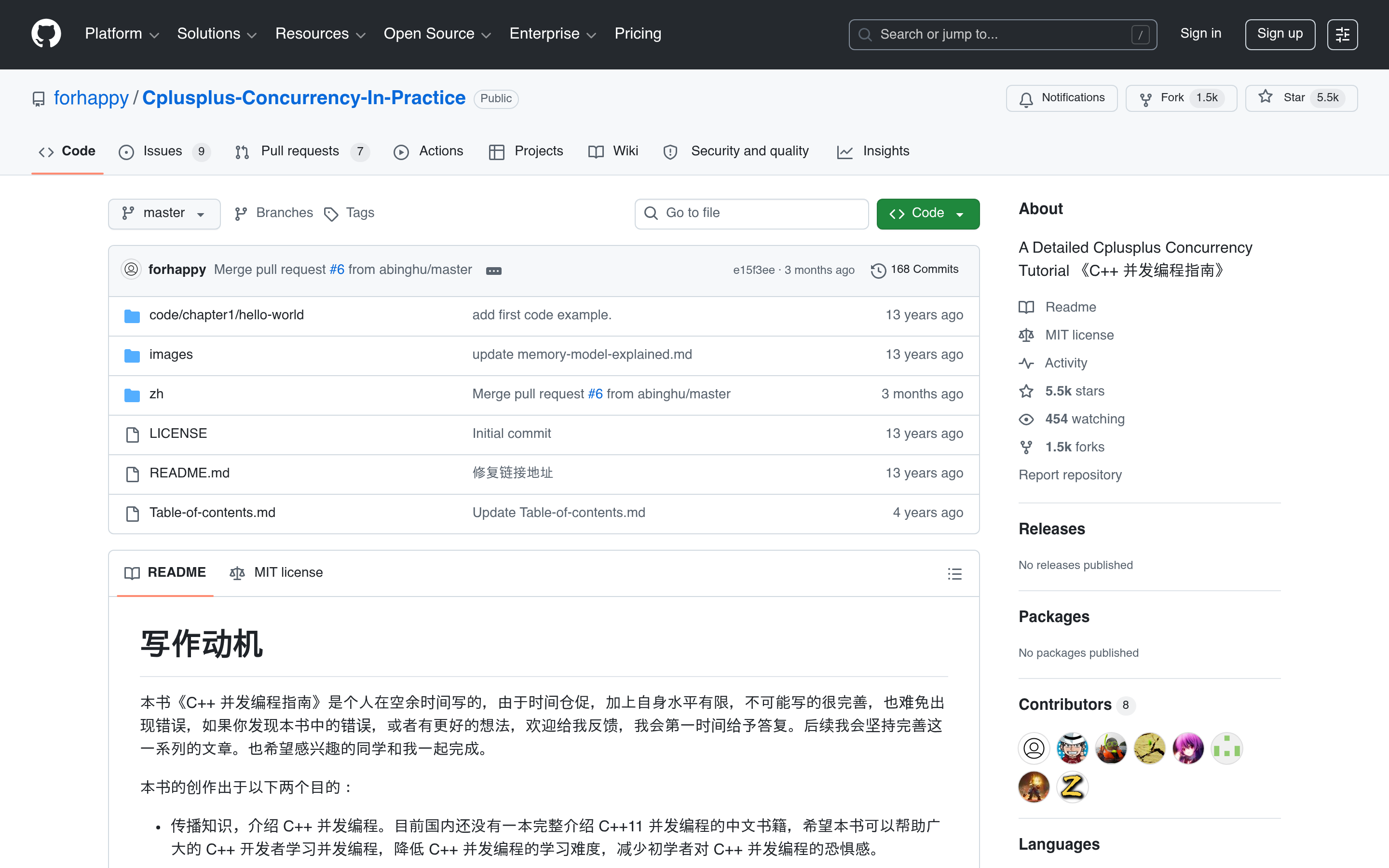Screen dimensions: 1389x868
Task: Open the yellow Z contributor avatar
Action: (1072, 787)
